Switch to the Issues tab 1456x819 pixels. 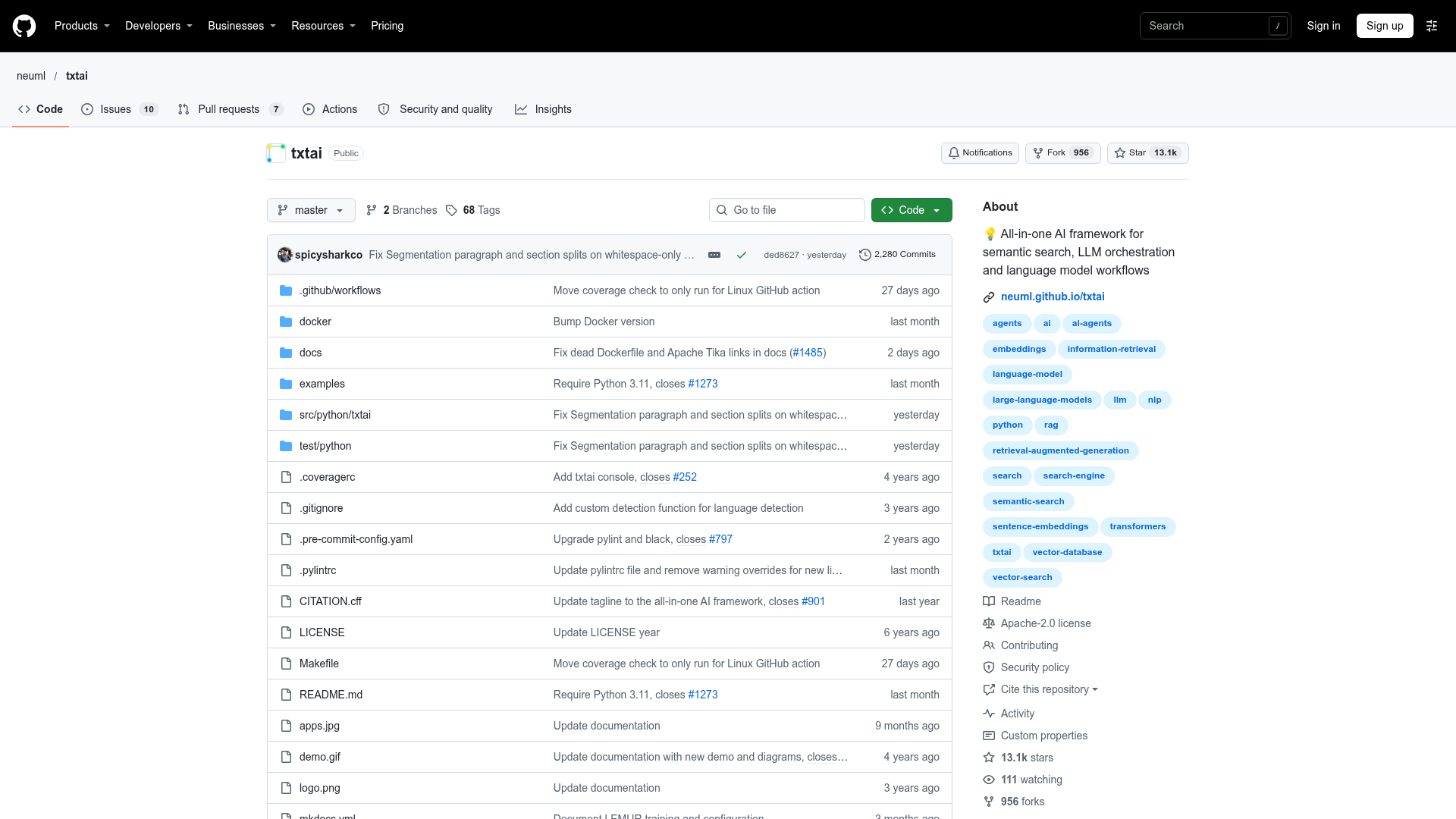click(x=120, y=109)
